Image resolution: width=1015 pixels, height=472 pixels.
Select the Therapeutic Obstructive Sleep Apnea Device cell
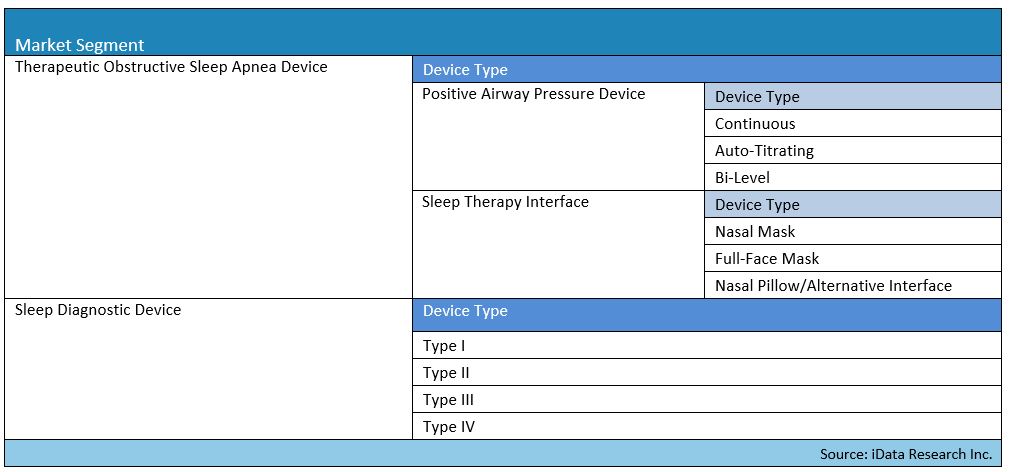click(x=208, y=177)
